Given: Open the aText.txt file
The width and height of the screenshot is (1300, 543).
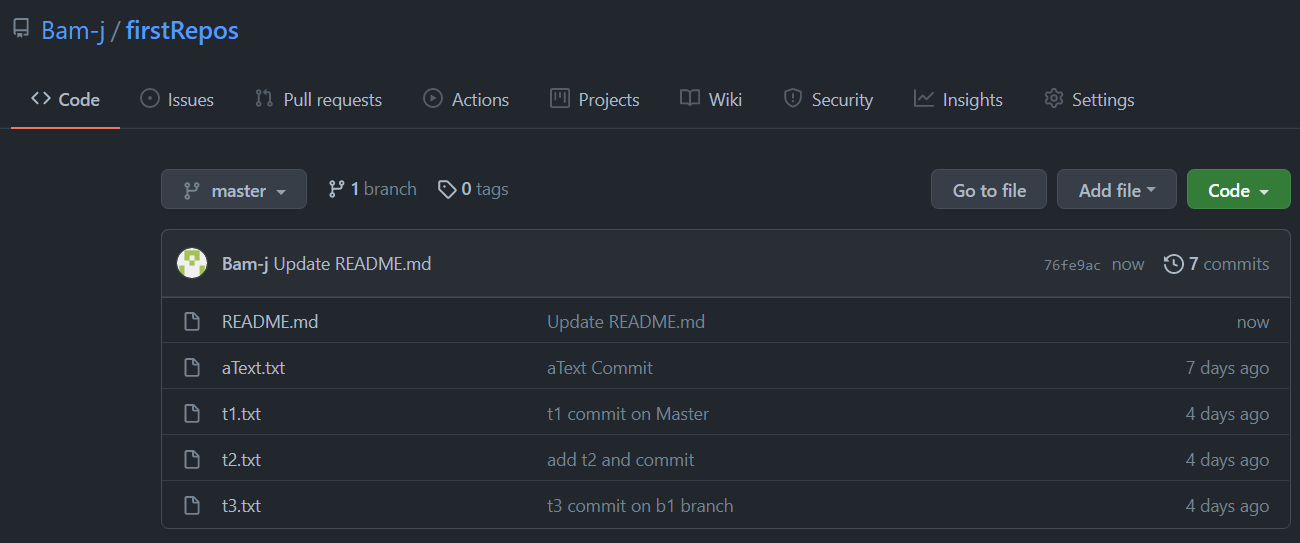Looking at the screenshot, I should (253, 368).
